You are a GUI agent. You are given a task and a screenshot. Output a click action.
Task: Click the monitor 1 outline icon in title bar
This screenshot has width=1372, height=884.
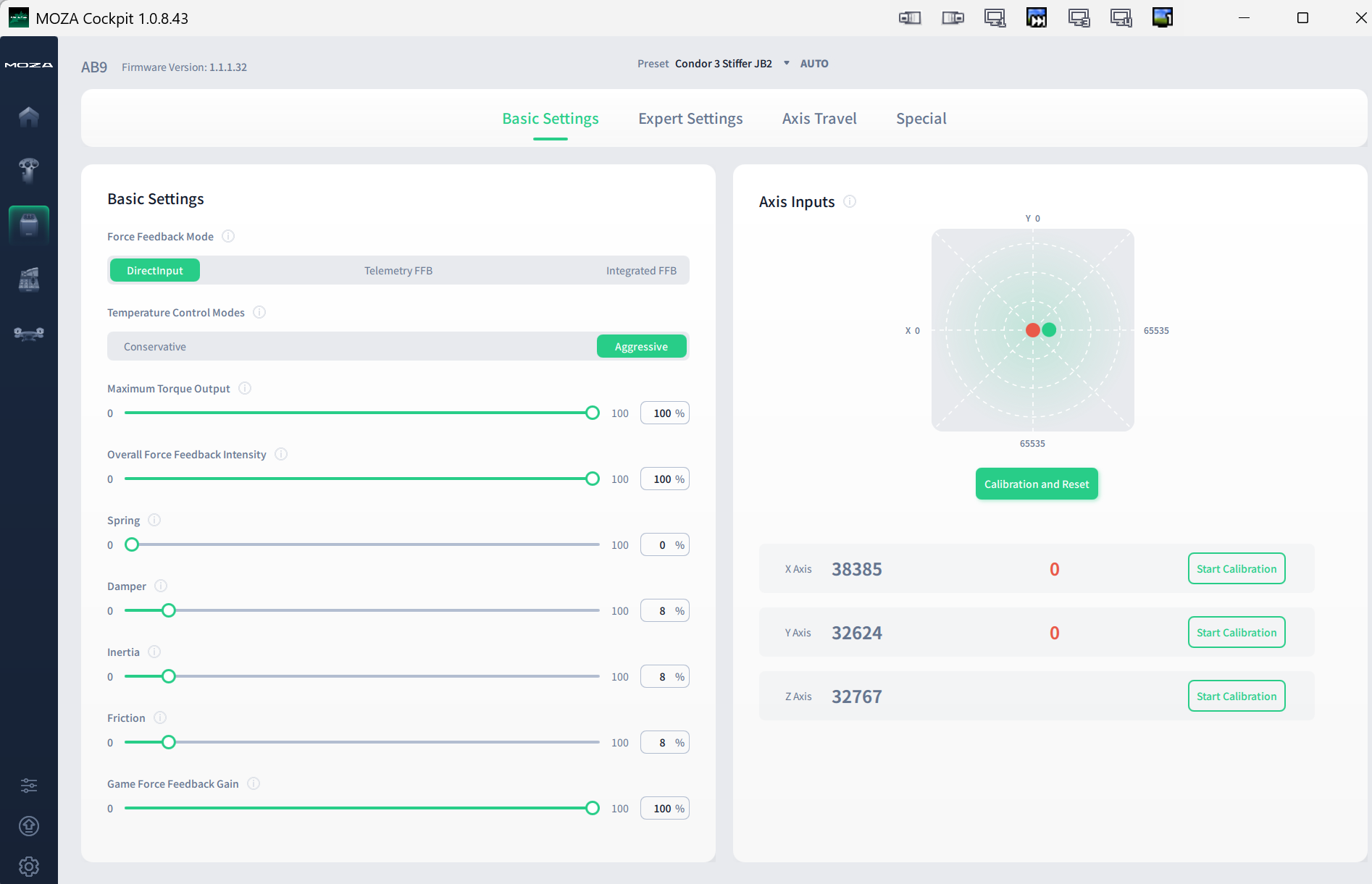pyautogui.click(x=995, y=18)
